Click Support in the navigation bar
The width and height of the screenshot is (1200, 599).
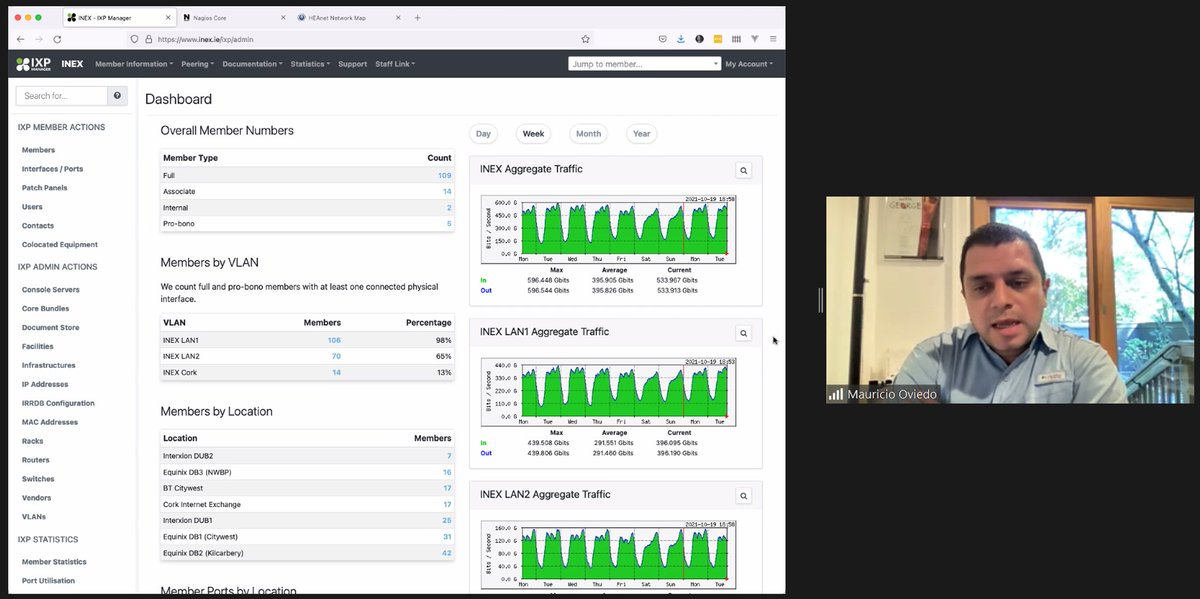352,64
